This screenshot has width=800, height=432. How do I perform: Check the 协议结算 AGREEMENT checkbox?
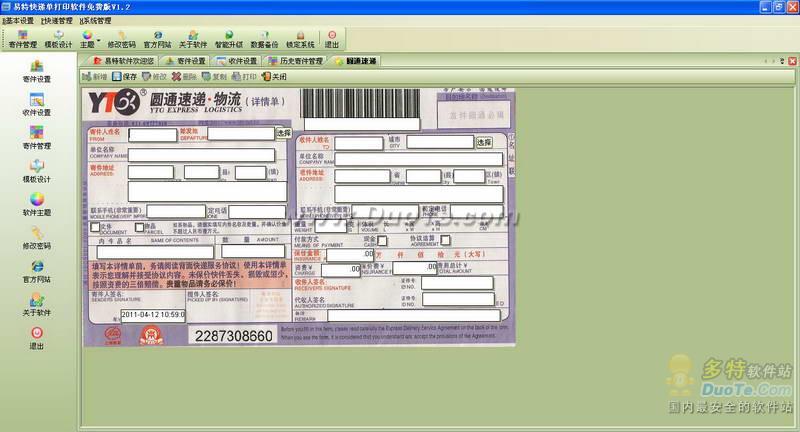[x=445, y=240]
